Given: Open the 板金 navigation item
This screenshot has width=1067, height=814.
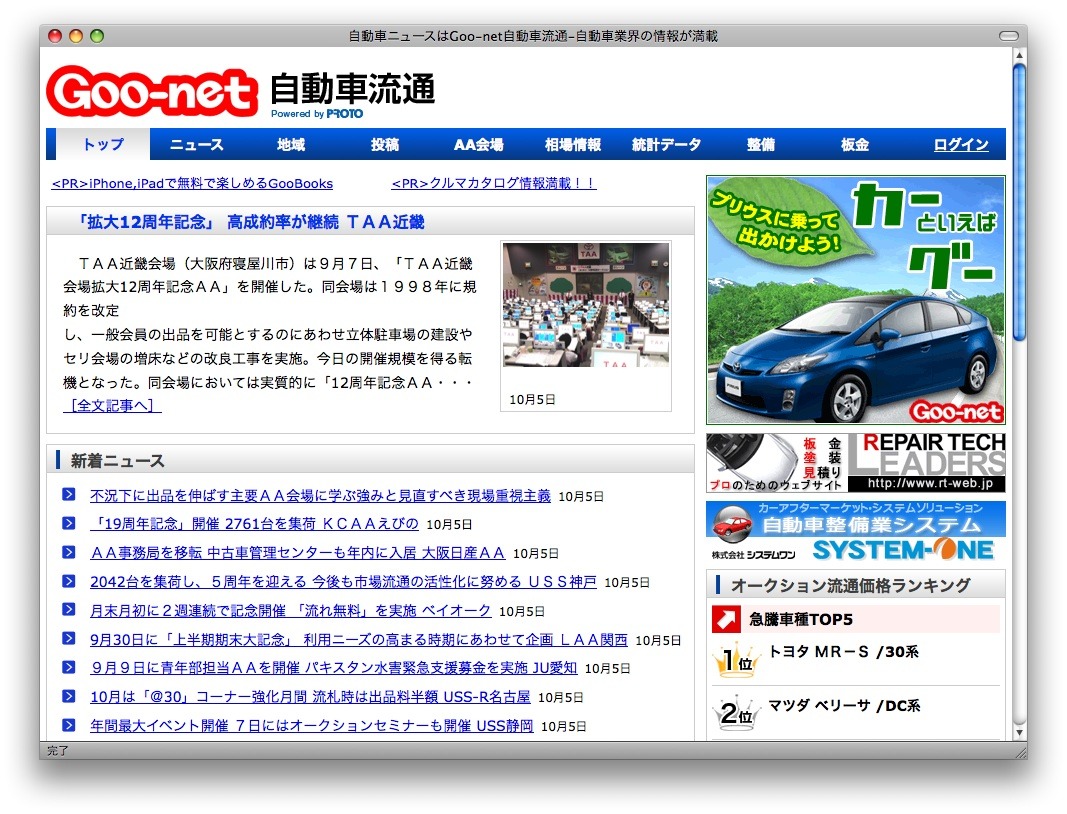Looking at the screenshot, I should (x=854, y=144).
